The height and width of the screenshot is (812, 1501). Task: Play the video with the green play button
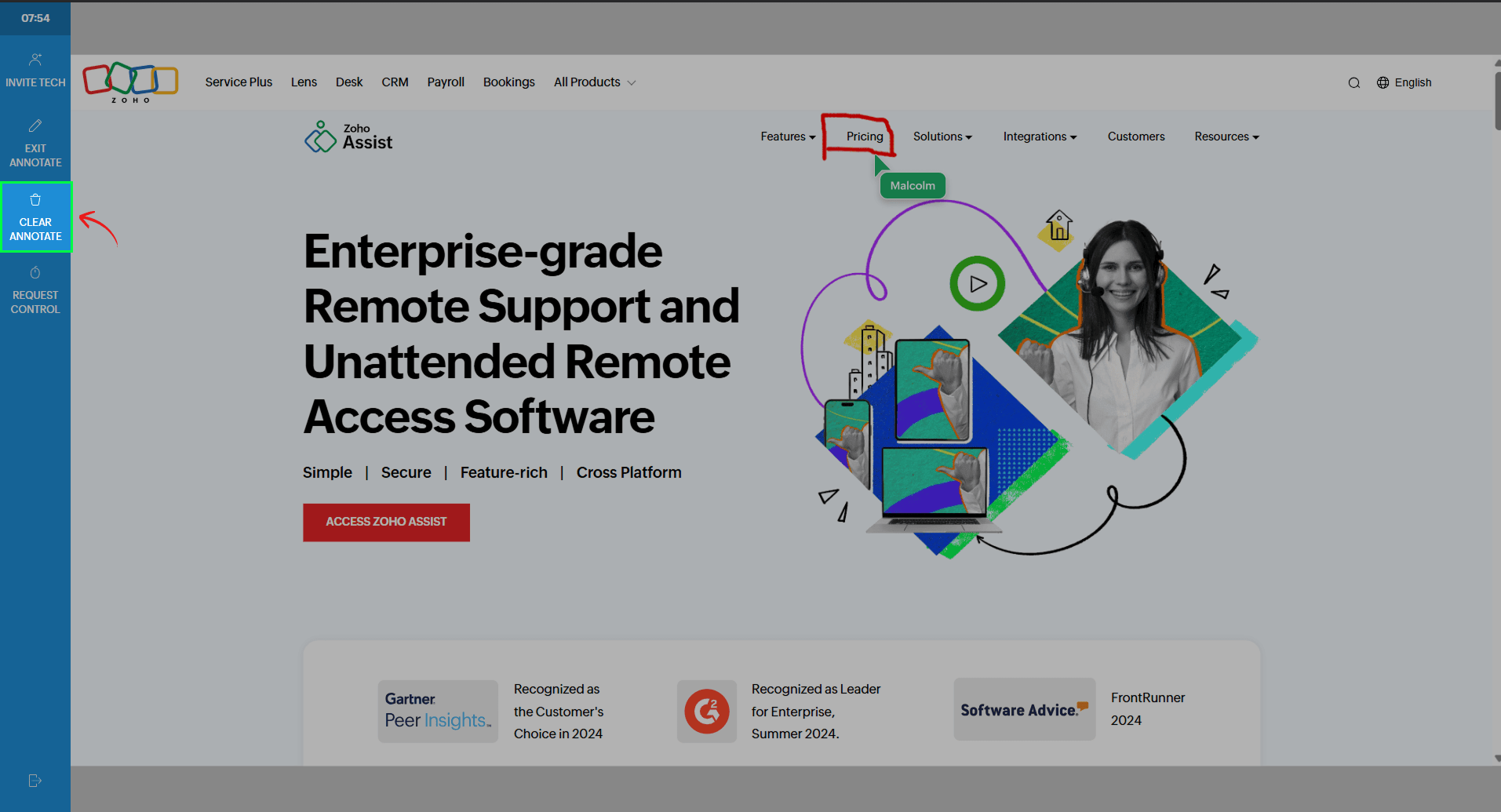tap(977, 284)
